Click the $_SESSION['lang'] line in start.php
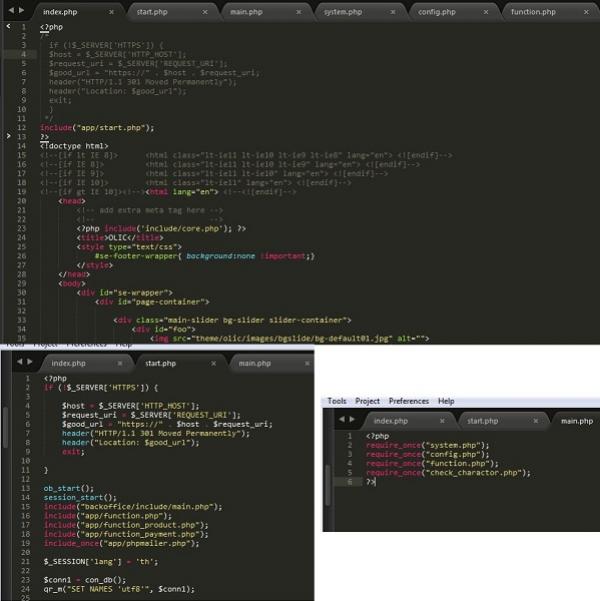This screenshot has width=600, height=601. pyautogui.click(x=100, y=562)
